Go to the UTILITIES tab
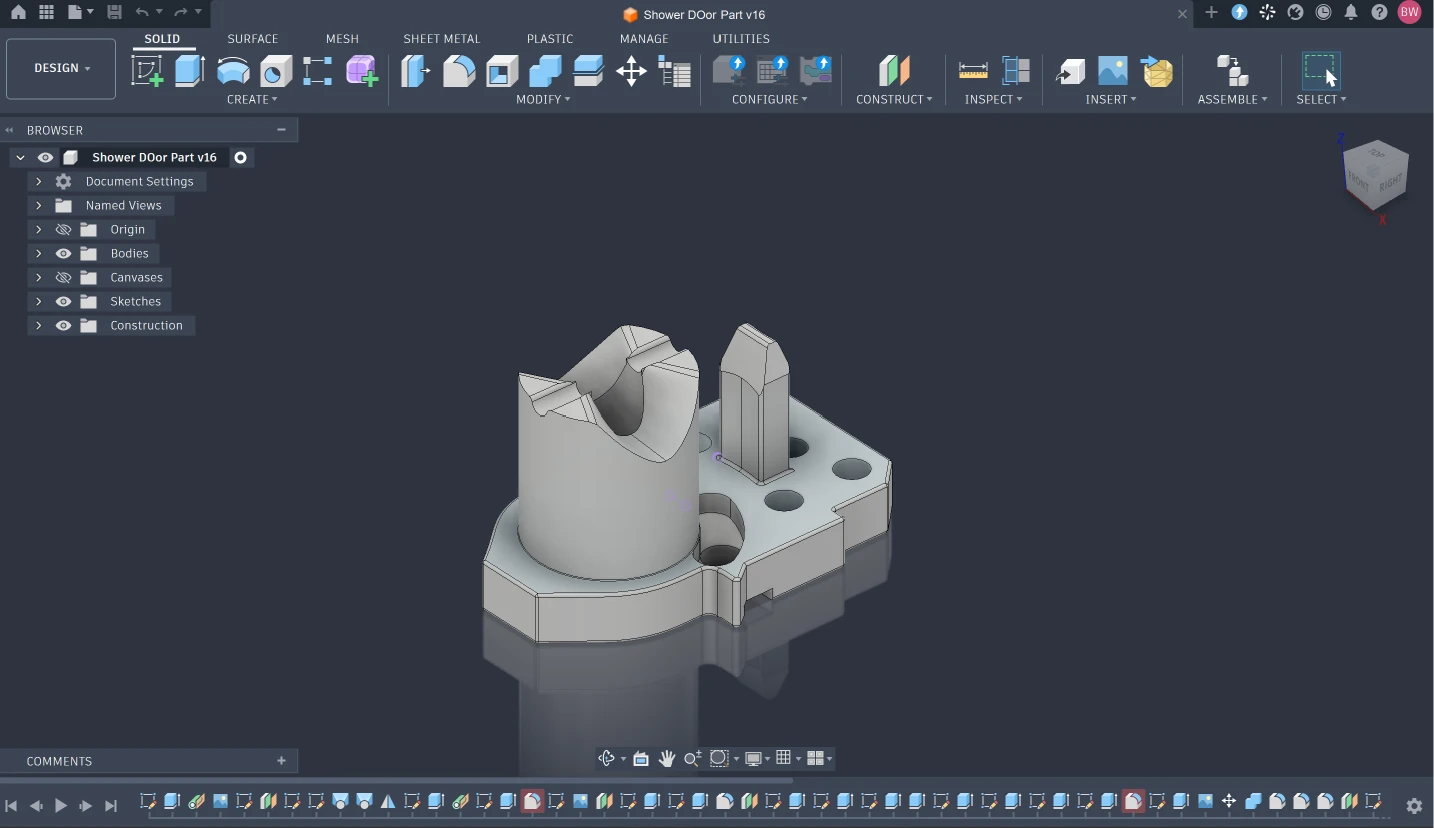The image size is (1434, 828). (x=741, y=39)
